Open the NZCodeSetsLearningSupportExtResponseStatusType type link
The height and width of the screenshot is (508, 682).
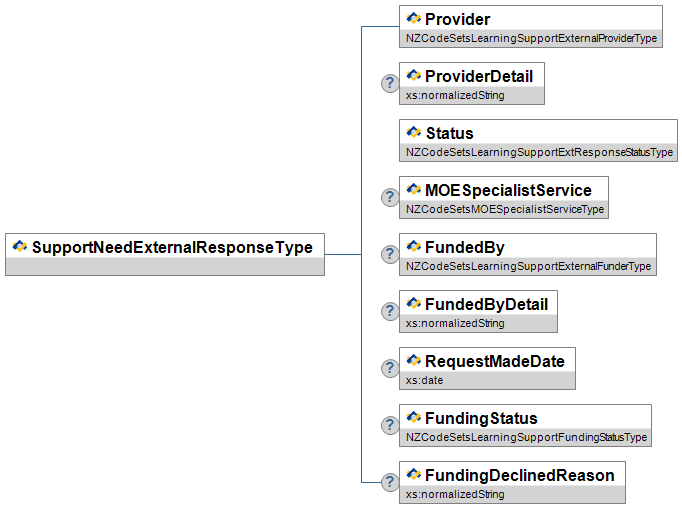[x=539, y=152]
